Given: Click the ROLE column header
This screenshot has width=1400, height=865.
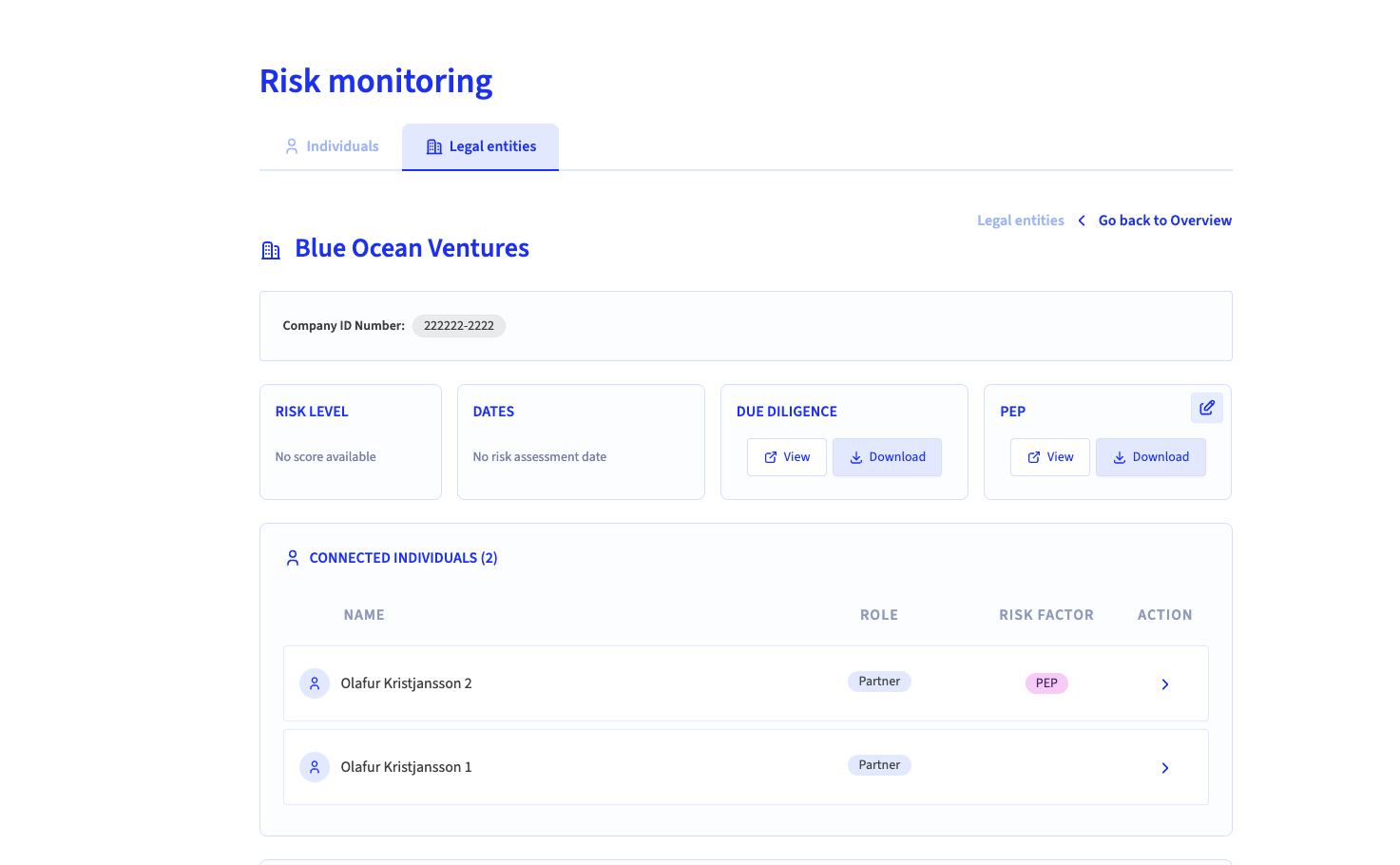Looking at the screenshot, I should [879, 615].
